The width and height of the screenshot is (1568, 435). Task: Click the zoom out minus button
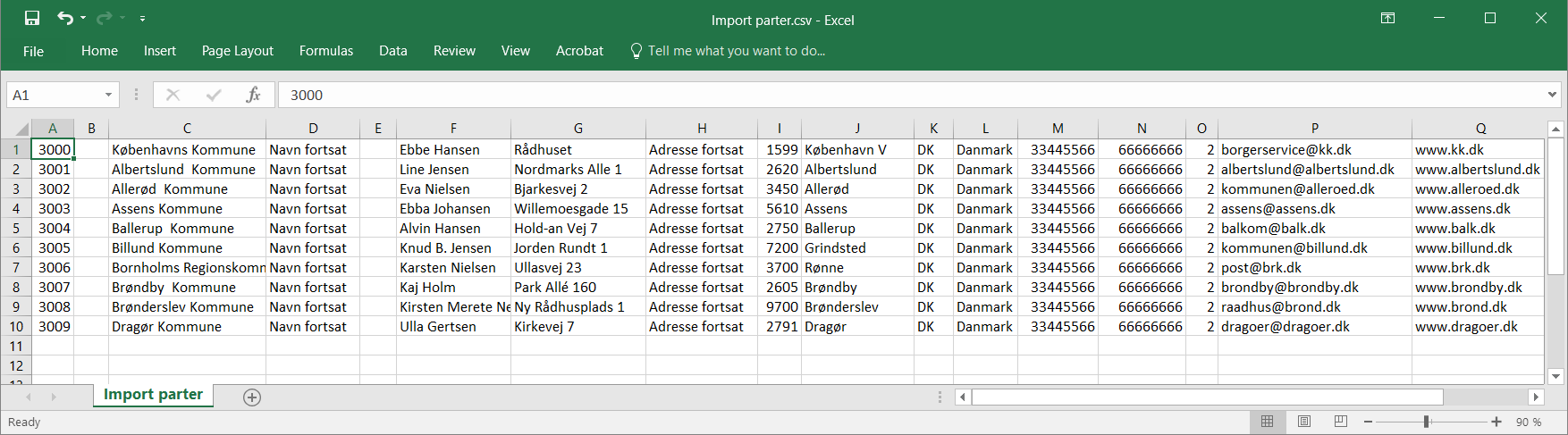(1368, 422)
